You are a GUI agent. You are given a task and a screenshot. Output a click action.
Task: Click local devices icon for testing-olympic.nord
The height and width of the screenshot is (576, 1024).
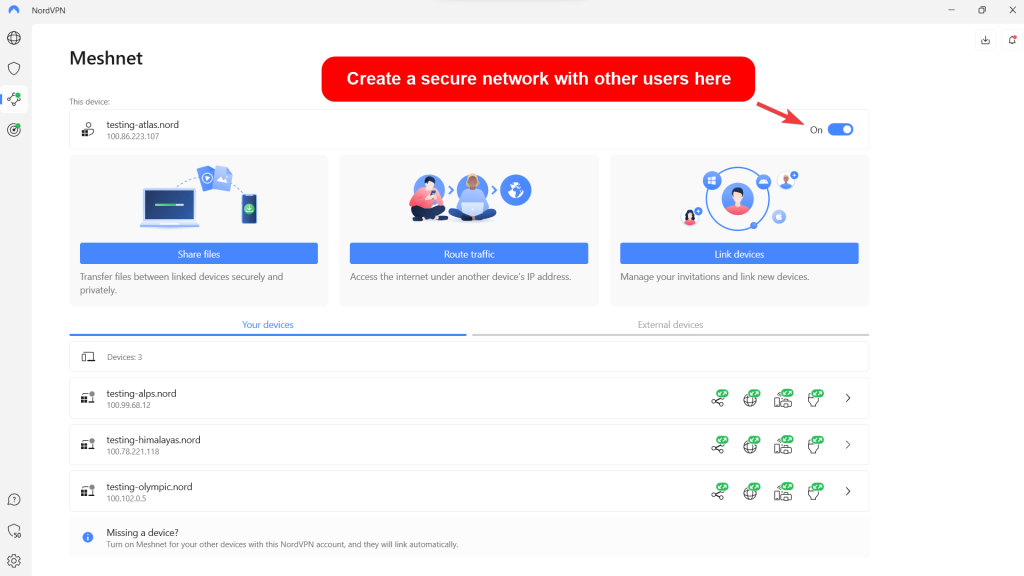[783, 491]
